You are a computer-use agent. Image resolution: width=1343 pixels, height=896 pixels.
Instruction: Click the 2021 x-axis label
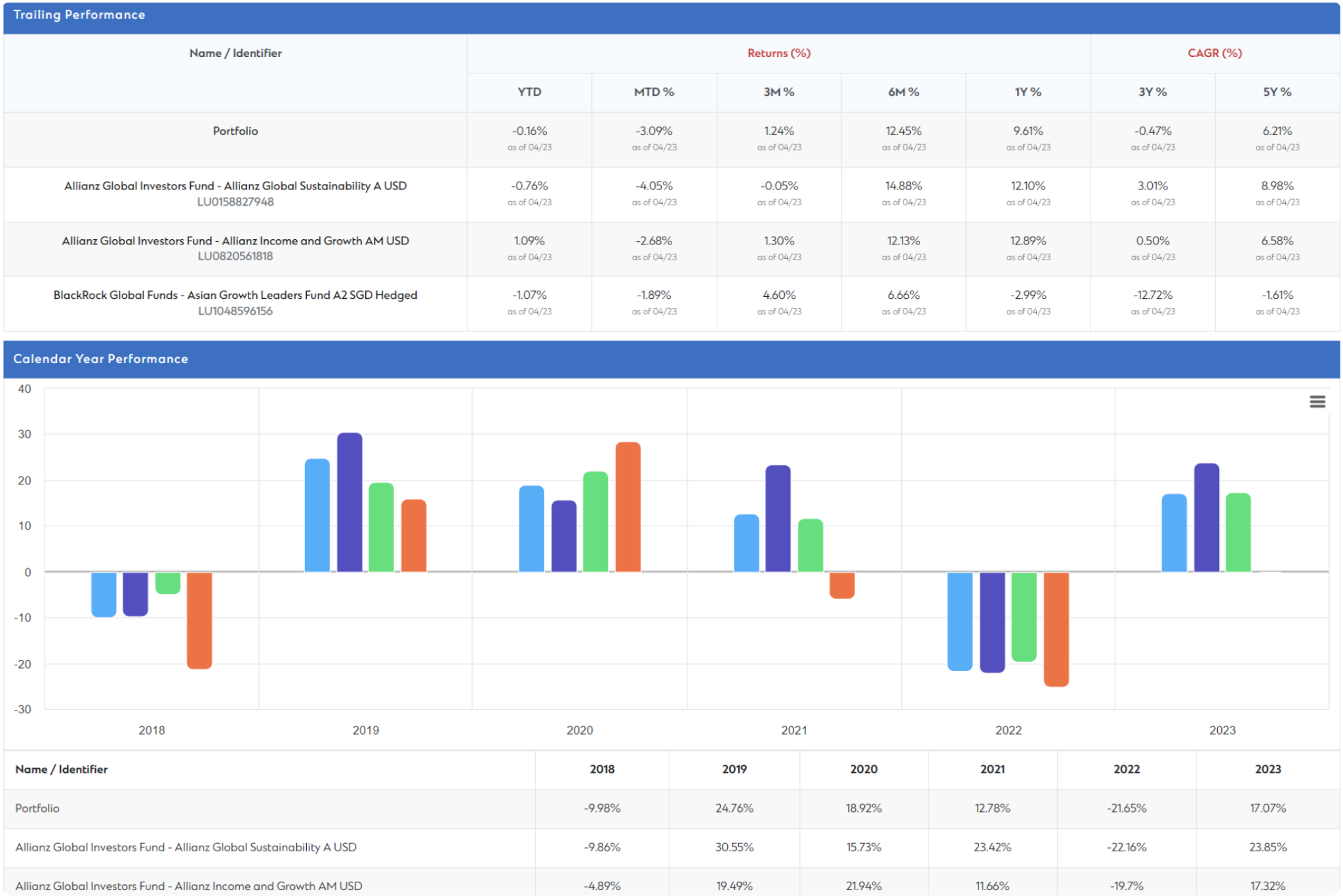coord(794,730)
